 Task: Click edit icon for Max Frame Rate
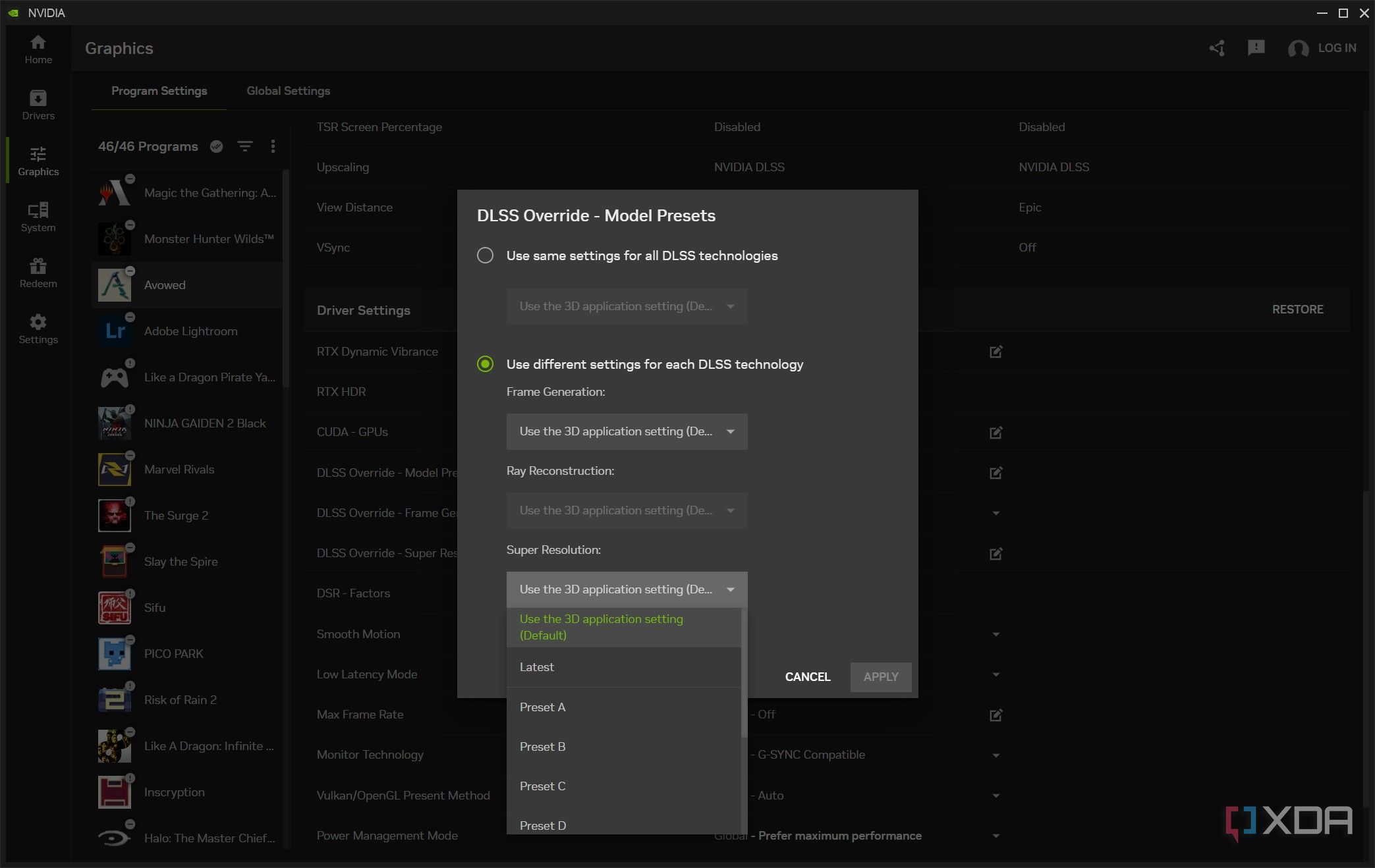[x=996, y=715]
